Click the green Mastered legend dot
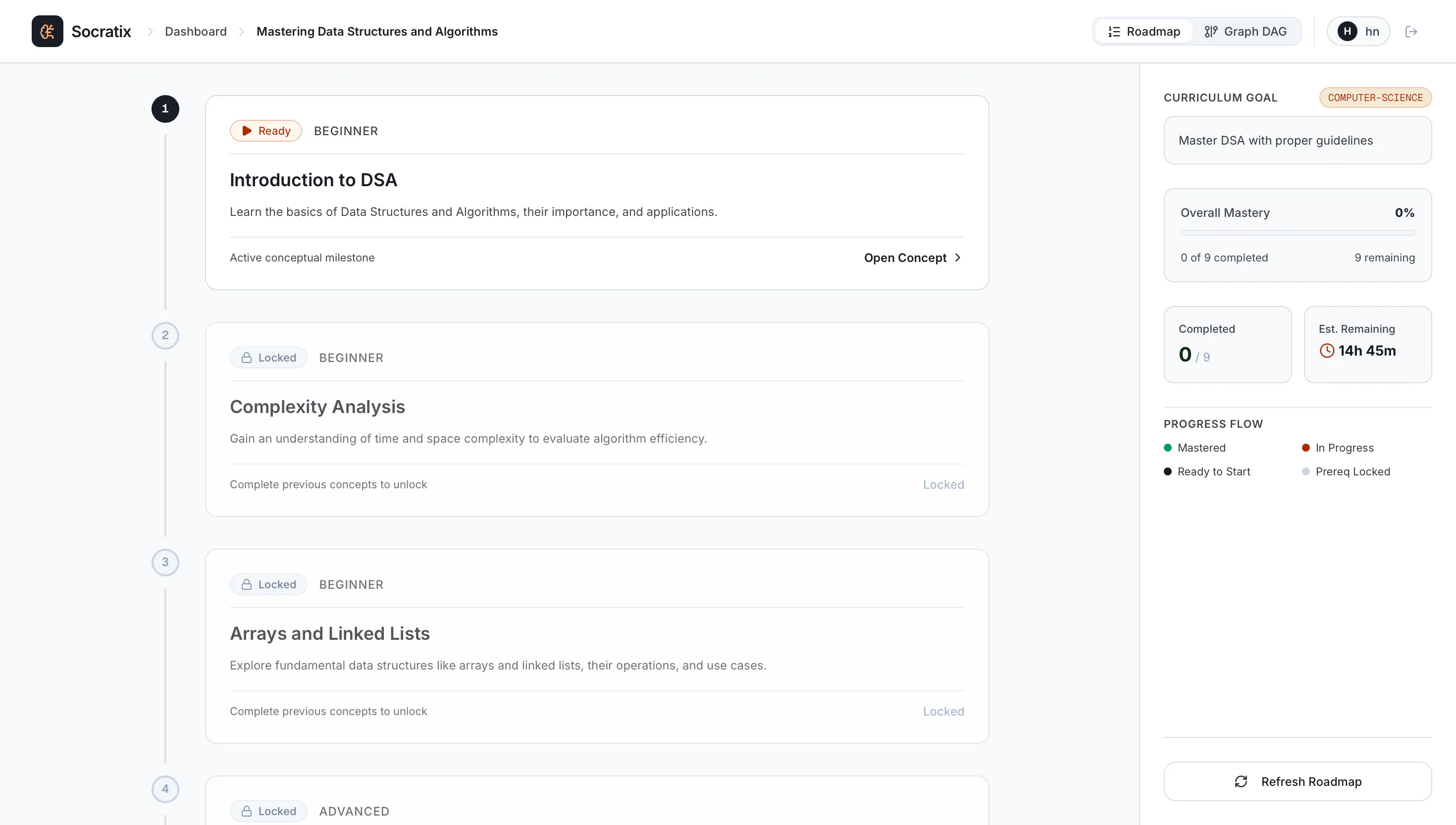This screenshot has height=825, width=1456. click(x=1168, y=448)
